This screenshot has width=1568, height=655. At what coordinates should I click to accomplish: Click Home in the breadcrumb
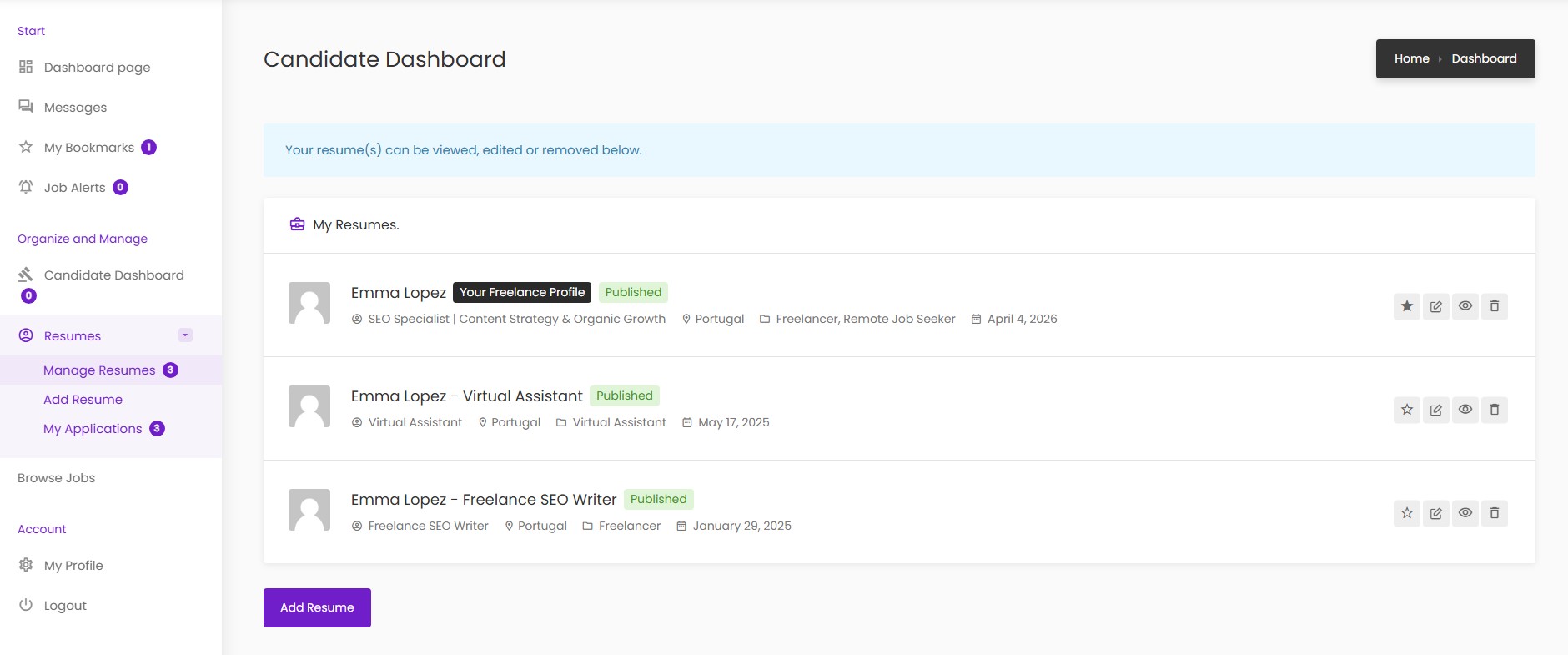pyautogui.click(x=1411, y=58)
